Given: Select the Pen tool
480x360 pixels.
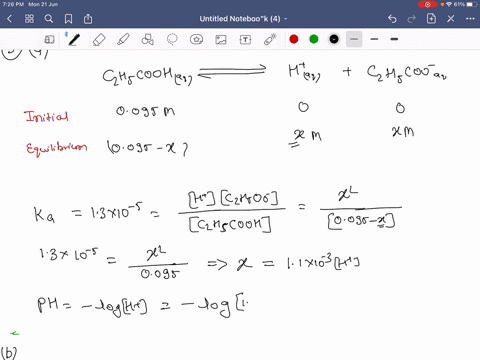Looking at the screenshot, I should pos(74,40).
